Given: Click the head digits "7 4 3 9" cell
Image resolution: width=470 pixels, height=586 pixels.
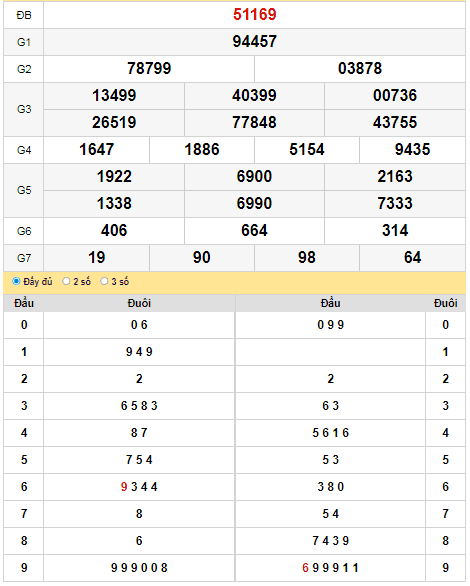Looking at the screenshot, I should [331, 540].
